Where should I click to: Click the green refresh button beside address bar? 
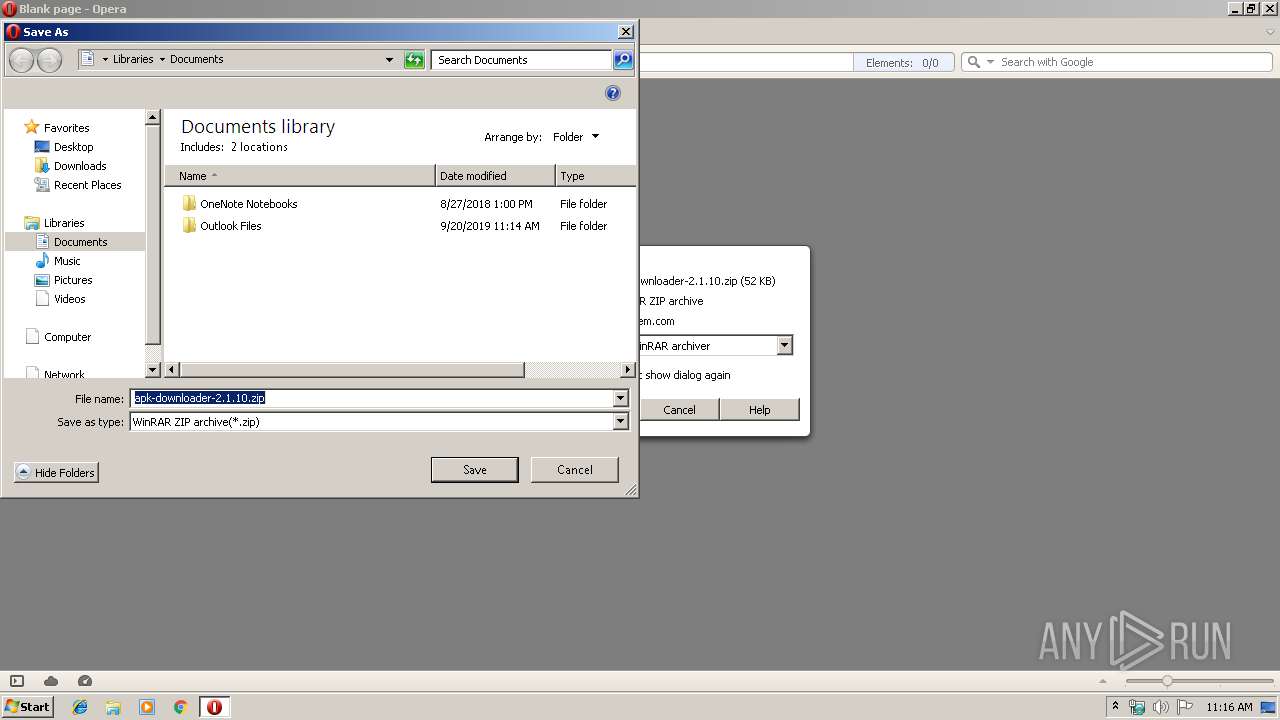point(414,60)
